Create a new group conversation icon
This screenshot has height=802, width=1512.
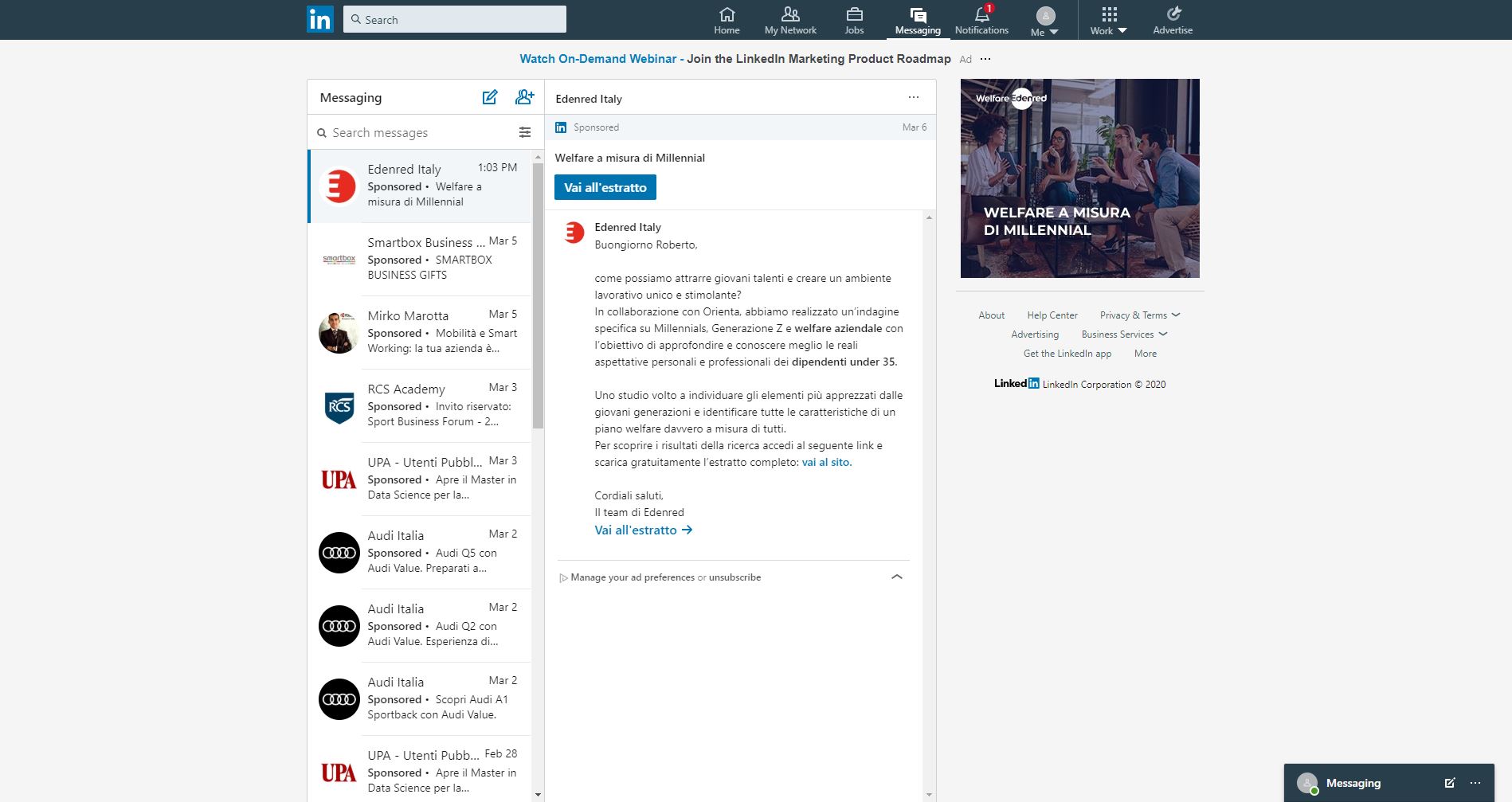point(524,97)
